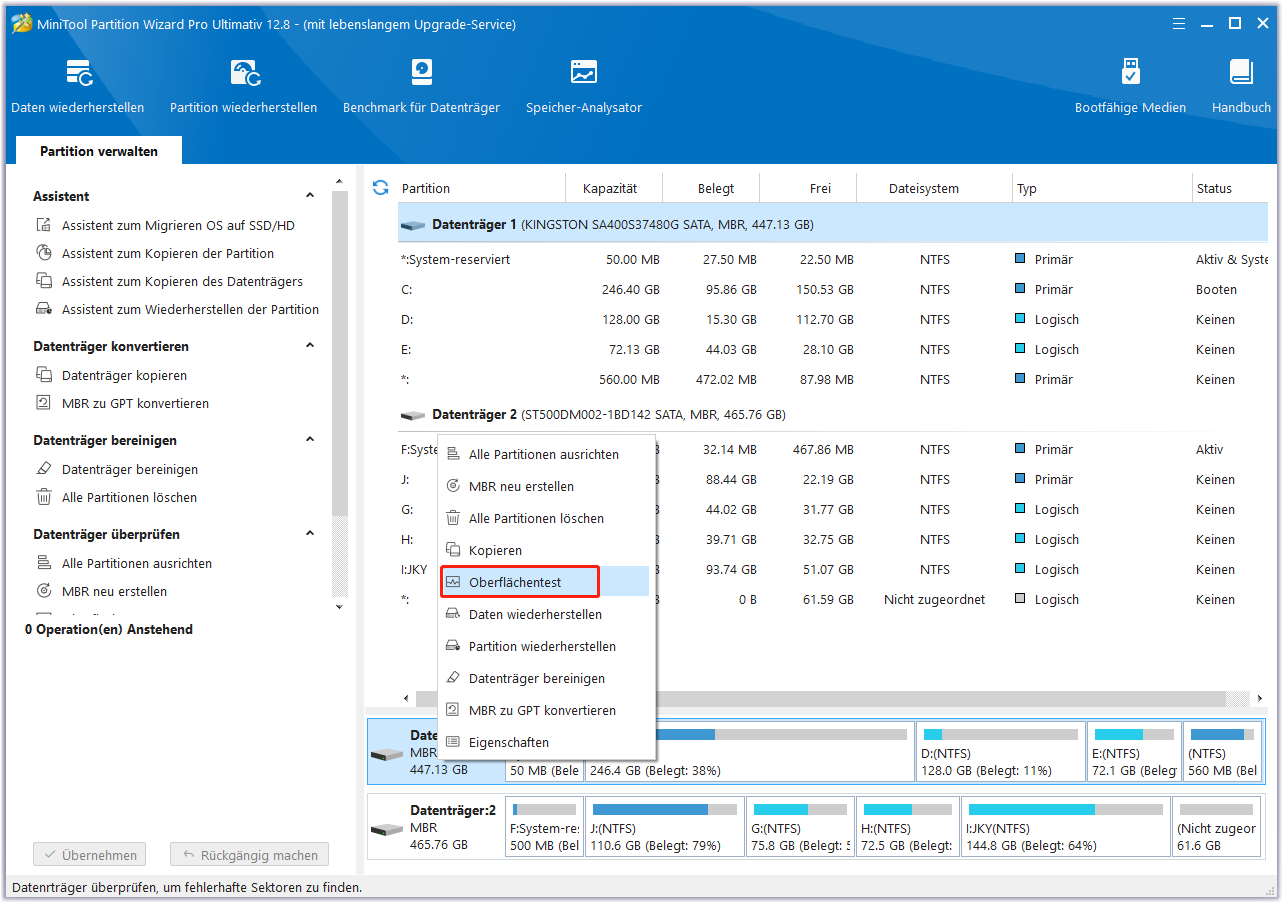
Task: Refresh the partition list
Action: [x=380, y=188]
